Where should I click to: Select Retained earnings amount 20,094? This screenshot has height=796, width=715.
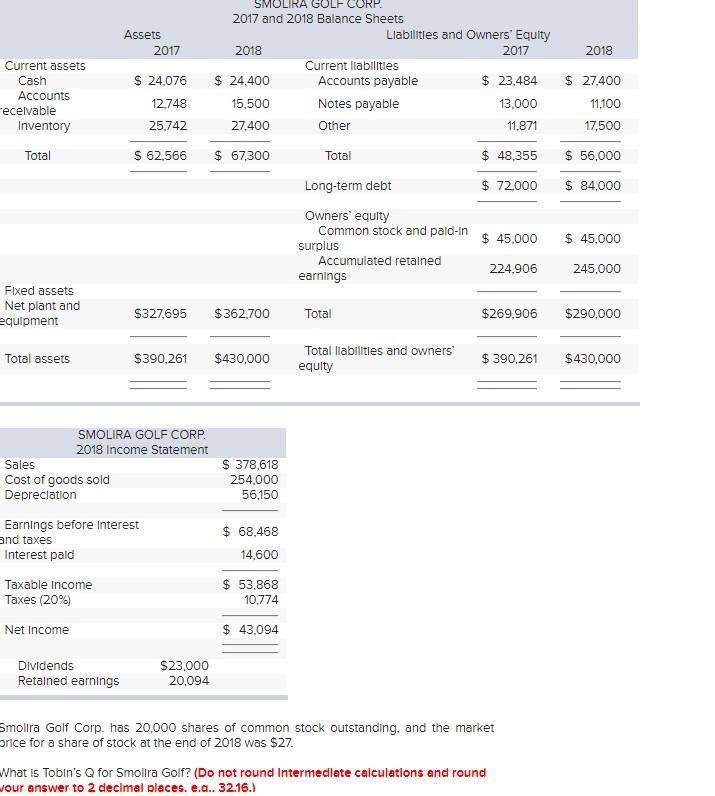click(189, 680)
